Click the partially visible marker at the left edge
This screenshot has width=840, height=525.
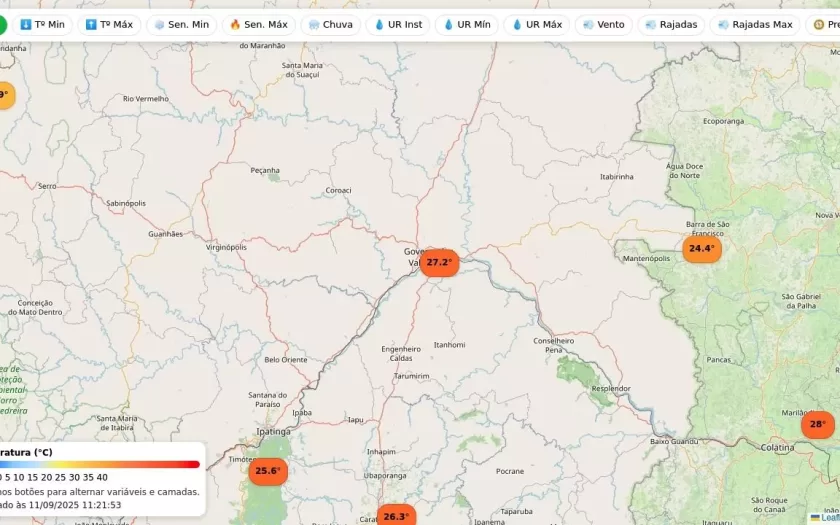[4, 96]
